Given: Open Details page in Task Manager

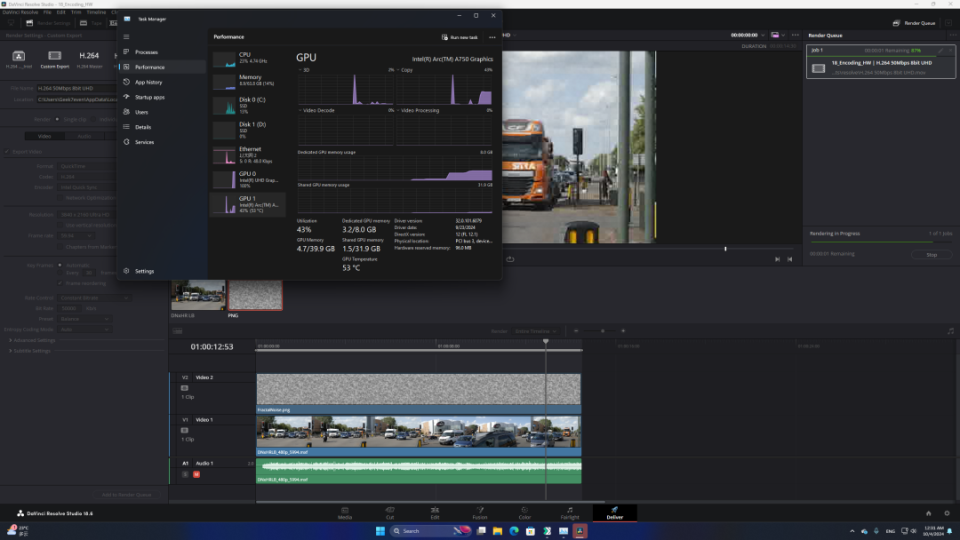Looking at the screenshot, I should click(160, 127).
